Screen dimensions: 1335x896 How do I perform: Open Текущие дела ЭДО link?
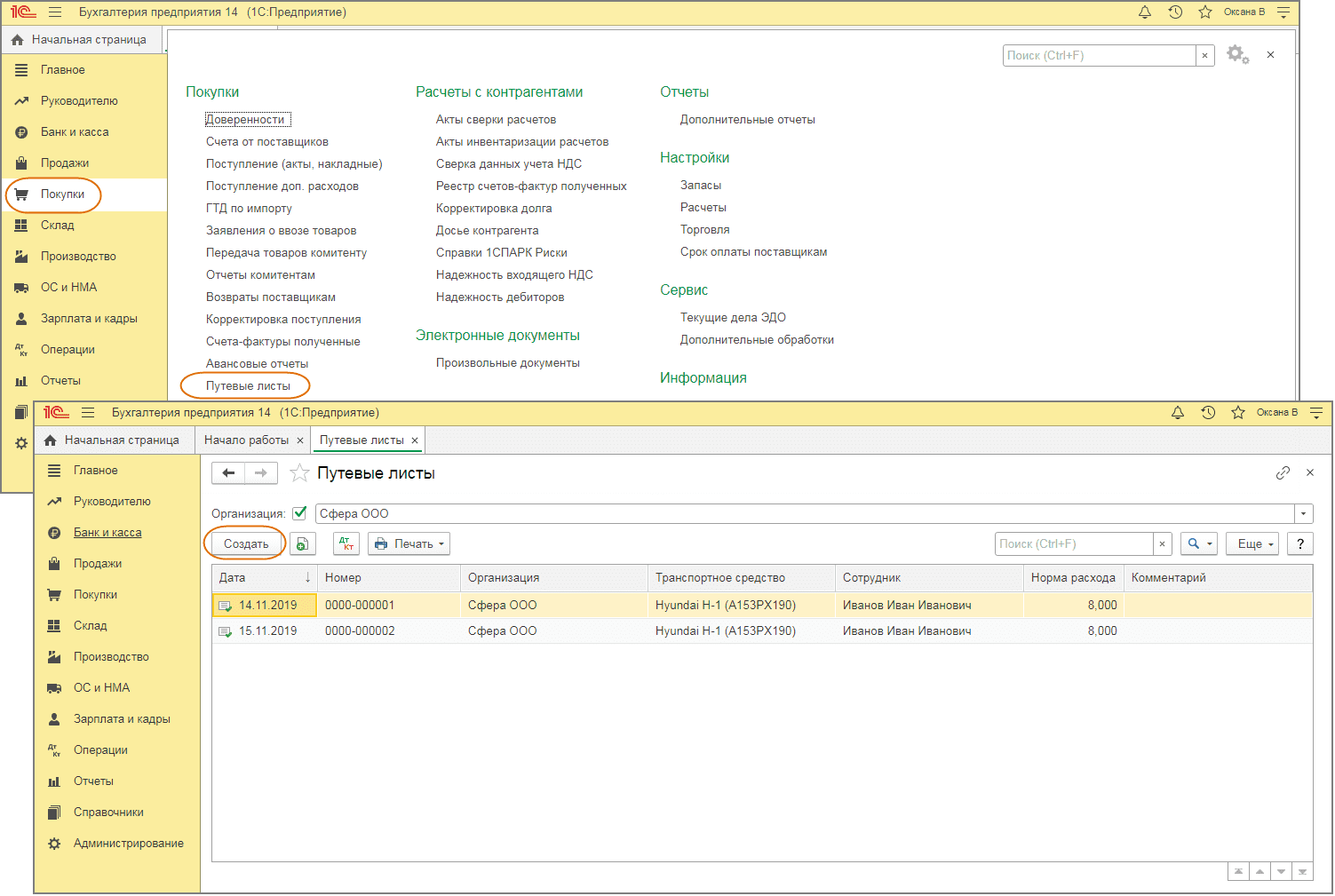733,318
